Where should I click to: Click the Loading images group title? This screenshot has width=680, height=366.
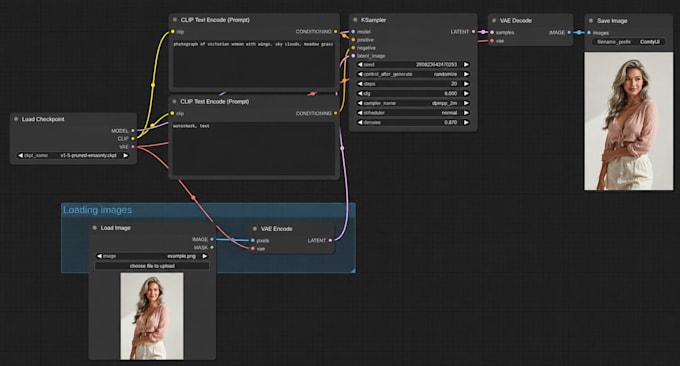(x=98, y=210)
